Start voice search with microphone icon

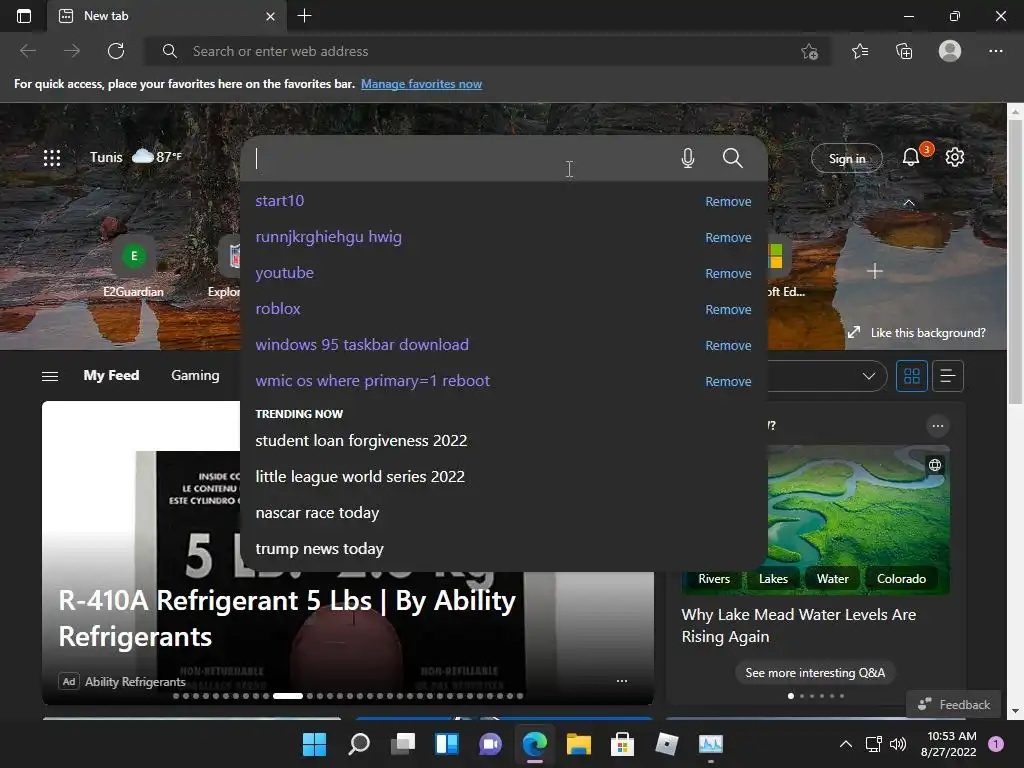(x=688, y=158)
